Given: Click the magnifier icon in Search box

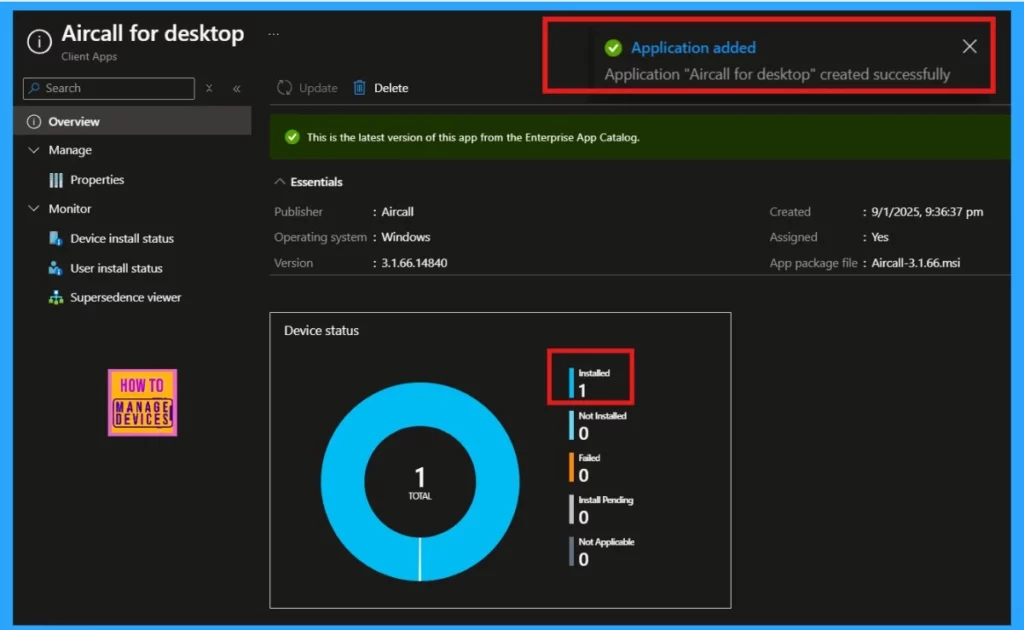Looking at the screenshot, I should 35,88.
